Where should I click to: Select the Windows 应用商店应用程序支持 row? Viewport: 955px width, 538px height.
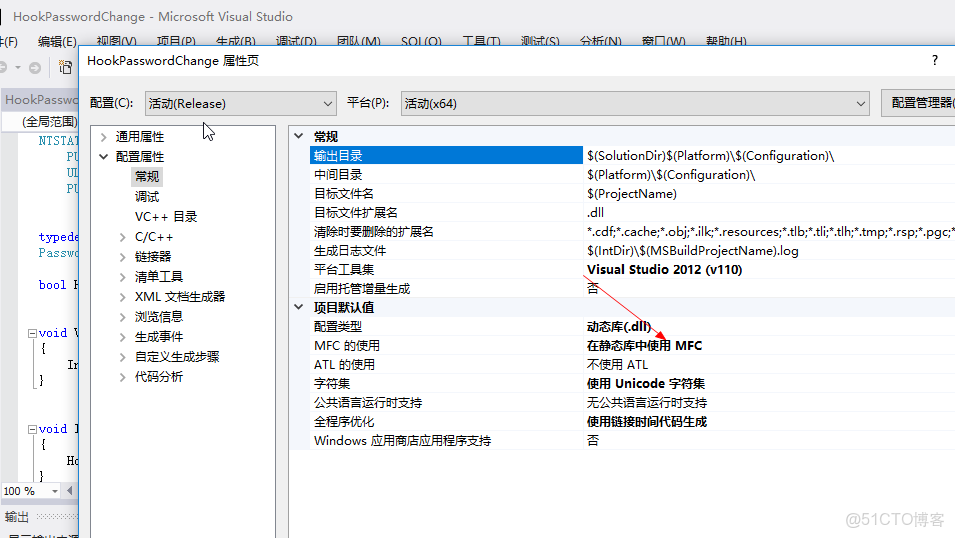[x=632, y=441]
